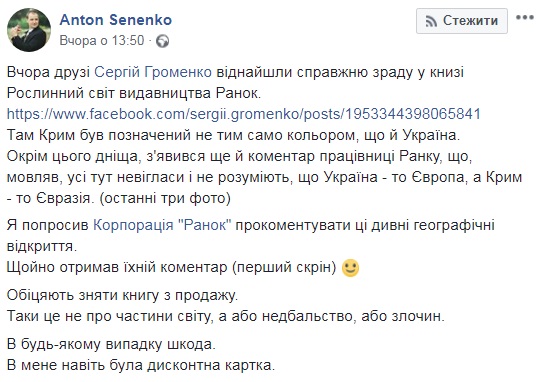Open the three-dot post options menu
538x382 pixels.
tap(525, 17)
